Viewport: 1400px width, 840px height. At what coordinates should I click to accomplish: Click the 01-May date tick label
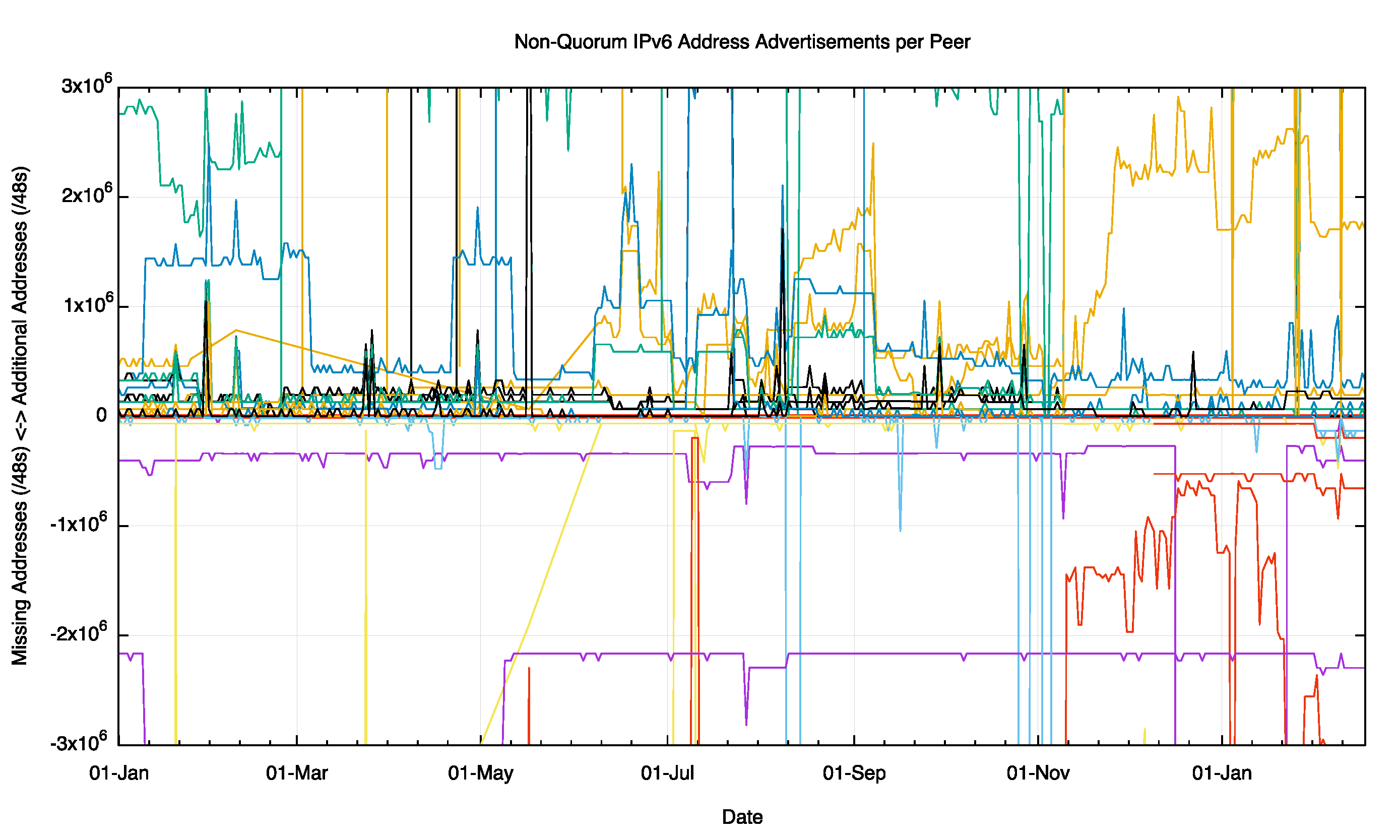pos(480,773)
